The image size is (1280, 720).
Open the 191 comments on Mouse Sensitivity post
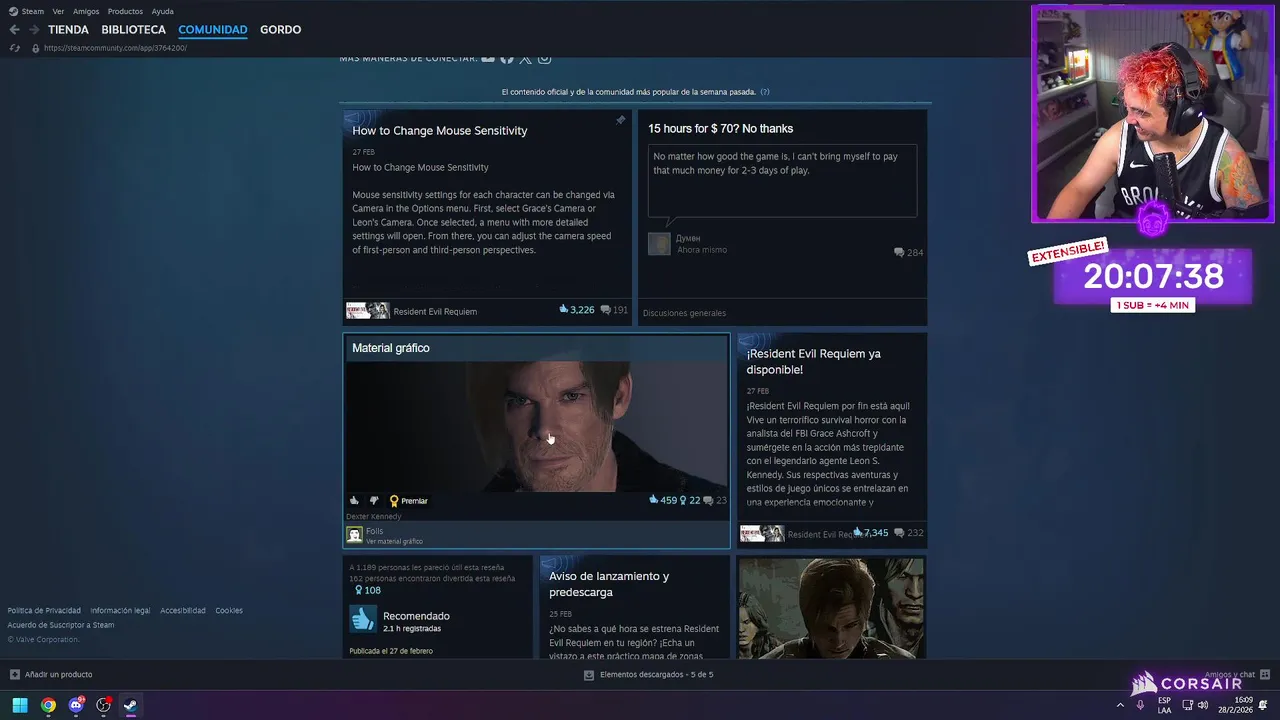tap(614, 310)
